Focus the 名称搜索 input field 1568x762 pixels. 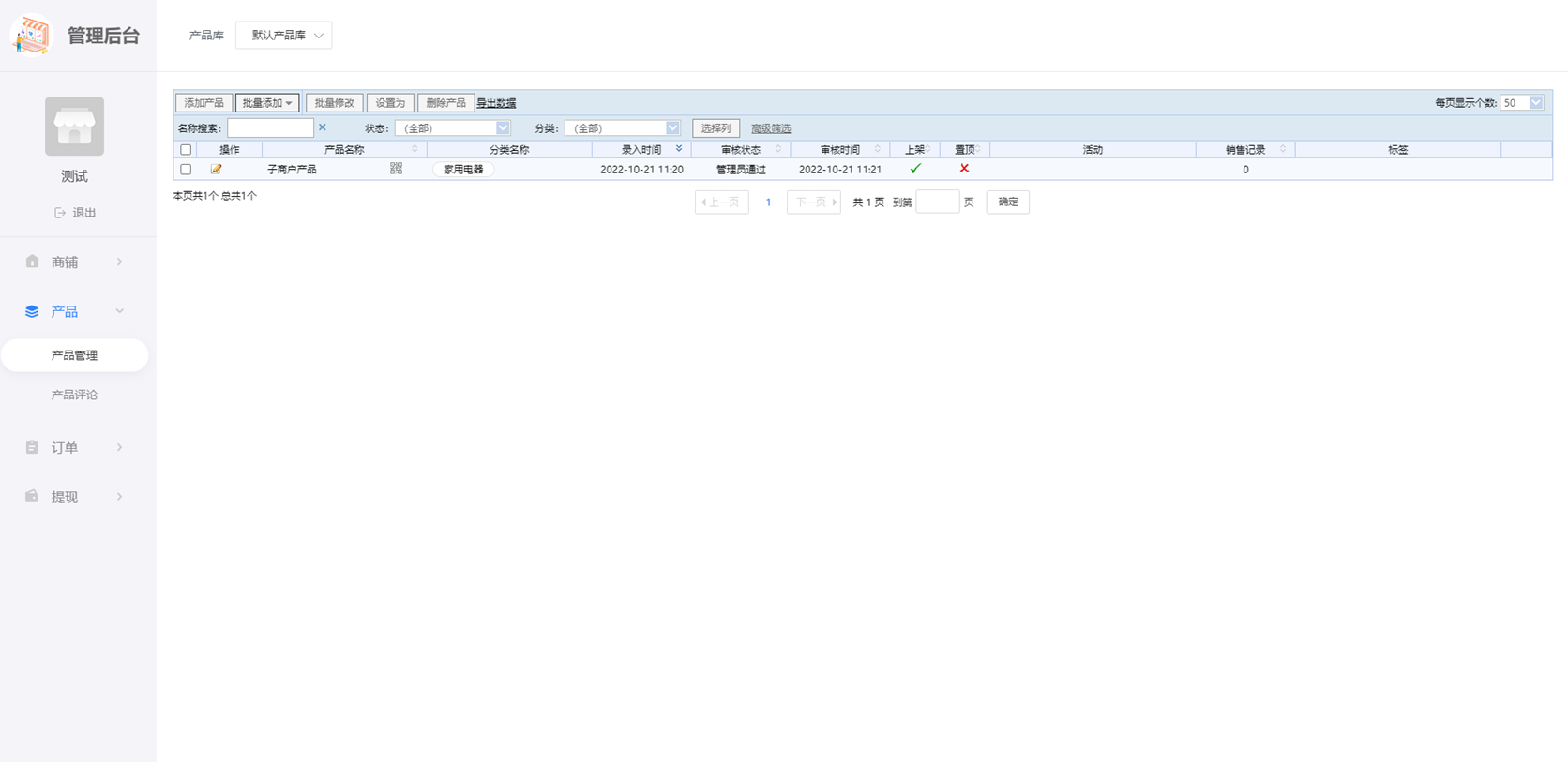pyautogui.click(x=270, y=128)
